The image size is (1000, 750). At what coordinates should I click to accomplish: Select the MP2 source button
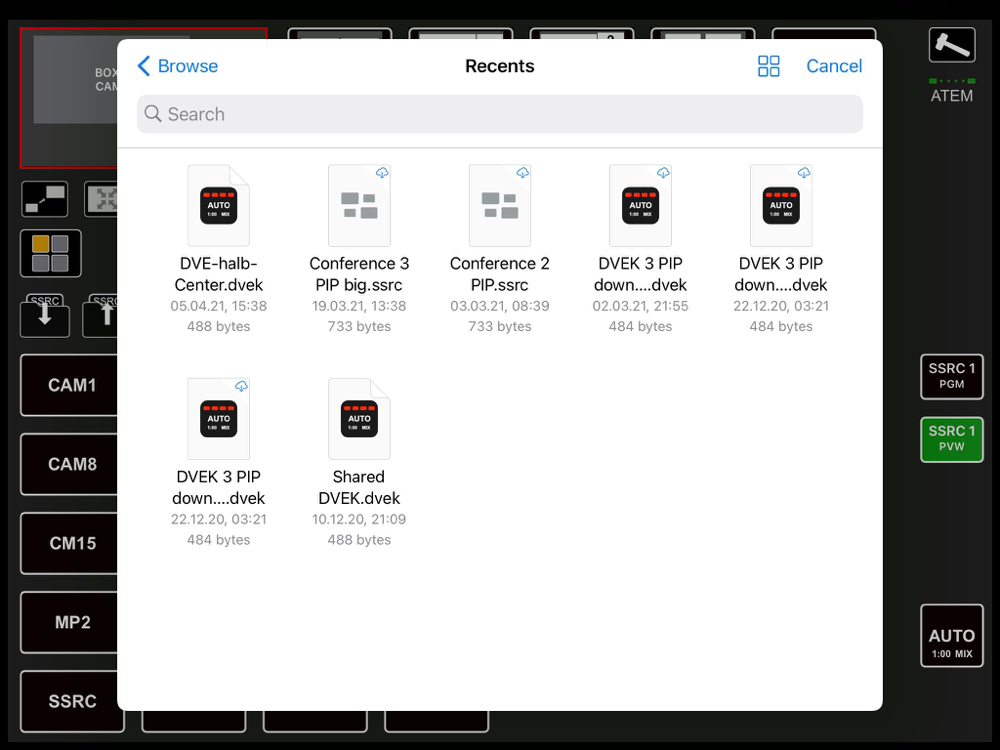click(71, 622)
